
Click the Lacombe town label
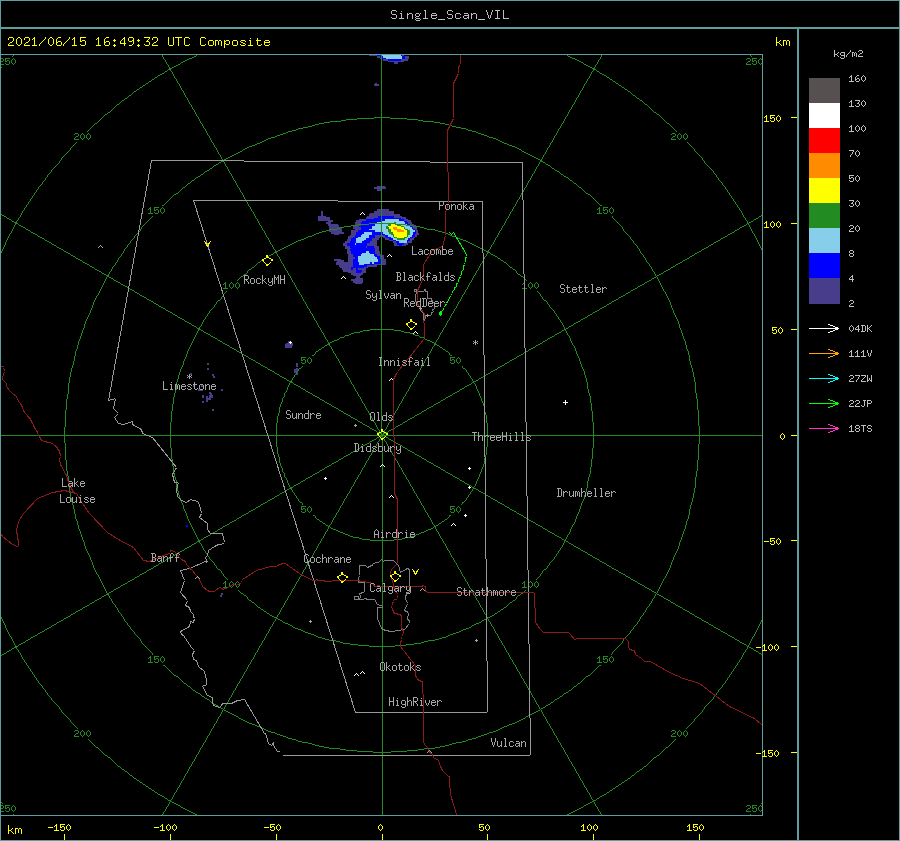click(432, 251)
